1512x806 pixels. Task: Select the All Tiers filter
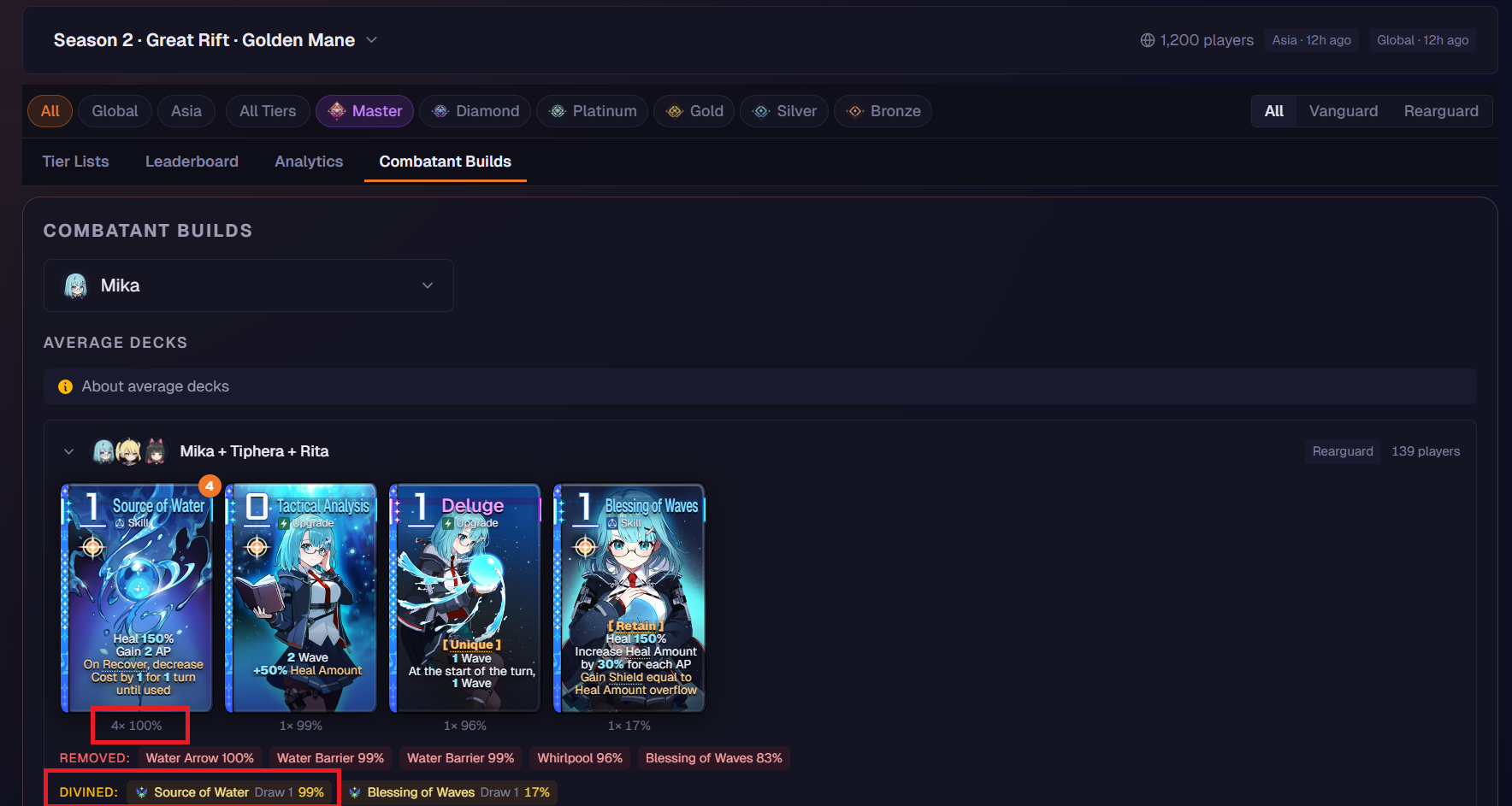tap(268, 111)
